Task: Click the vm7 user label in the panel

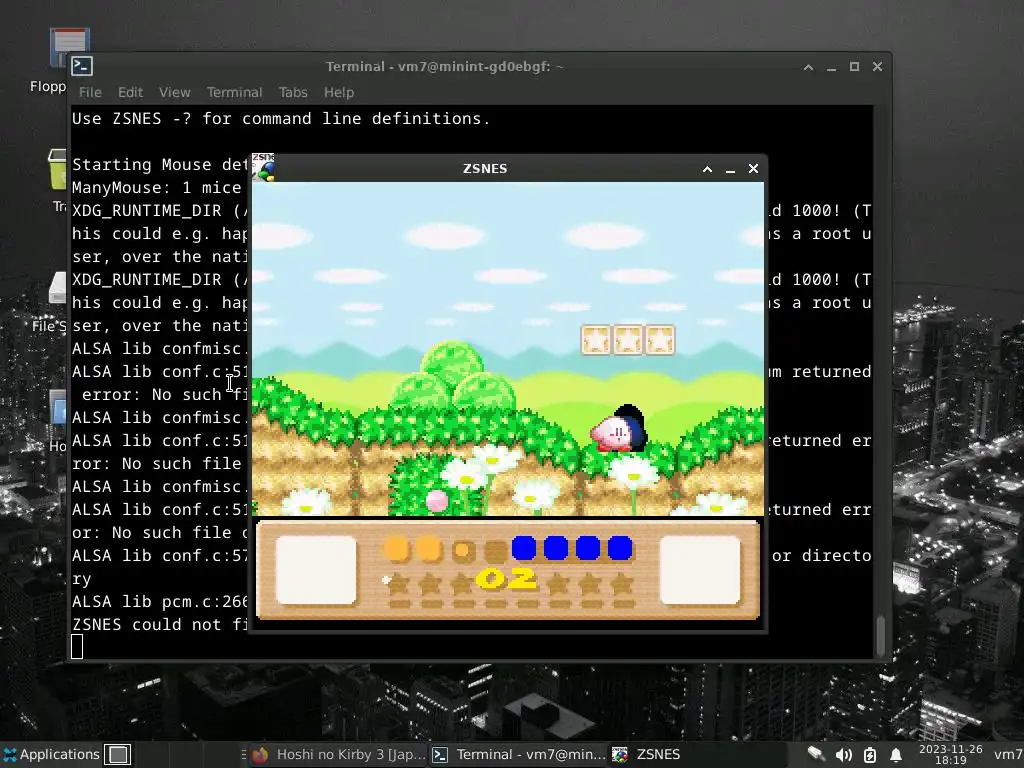Action: 1008,754
